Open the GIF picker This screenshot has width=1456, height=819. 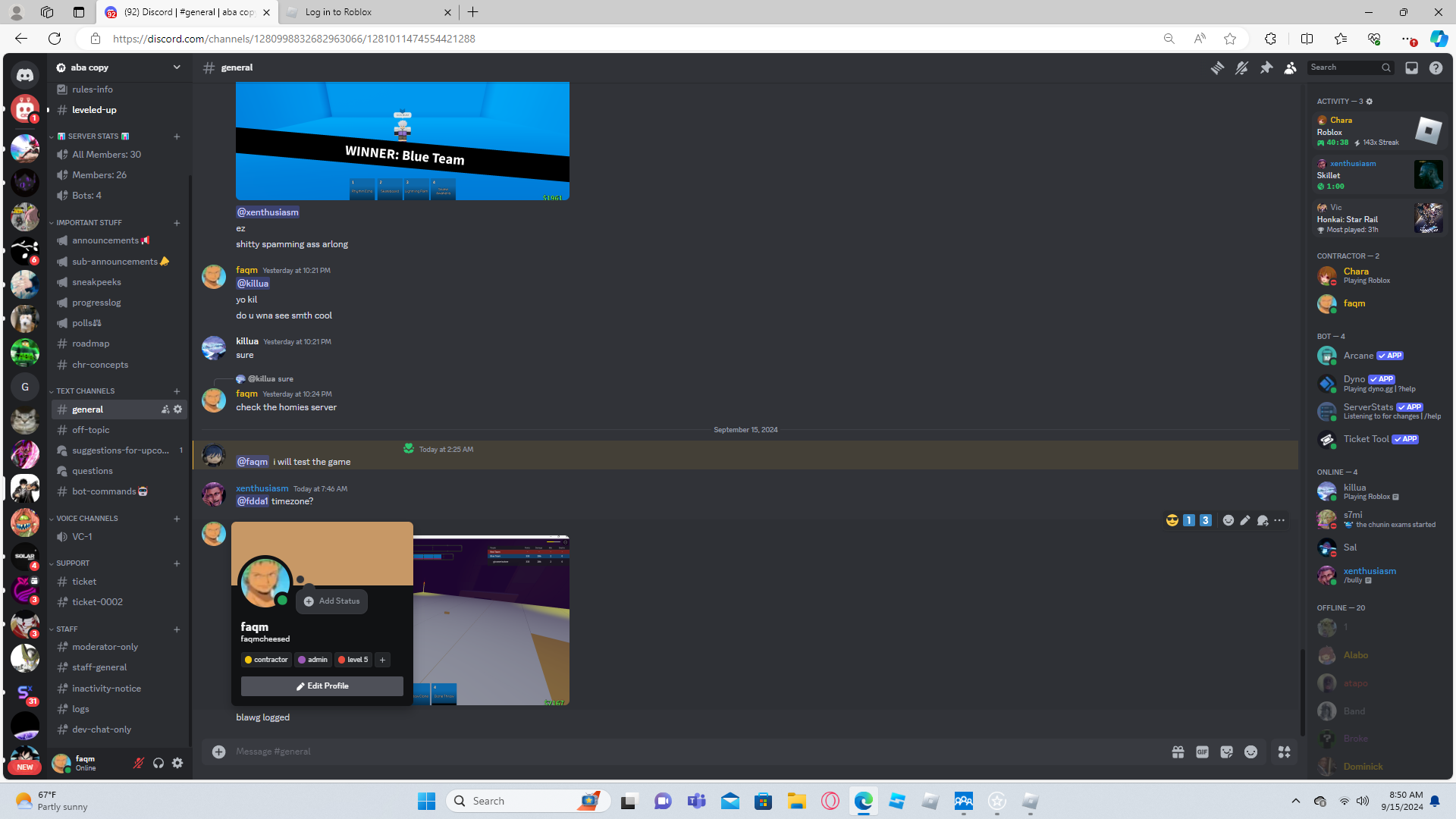[x=1202, y=752]
